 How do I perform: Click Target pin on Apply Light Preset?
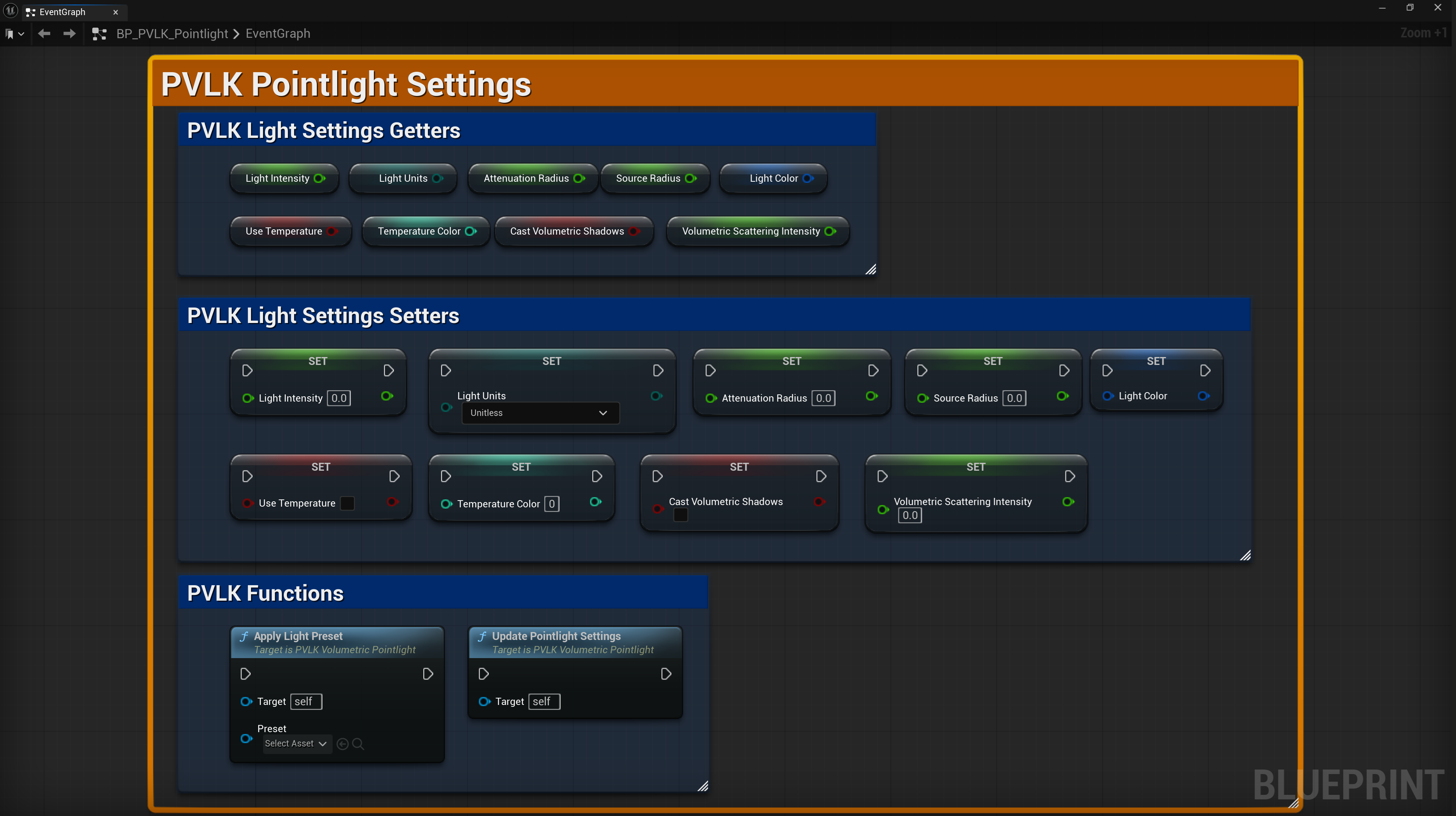(x=246, y=701)
